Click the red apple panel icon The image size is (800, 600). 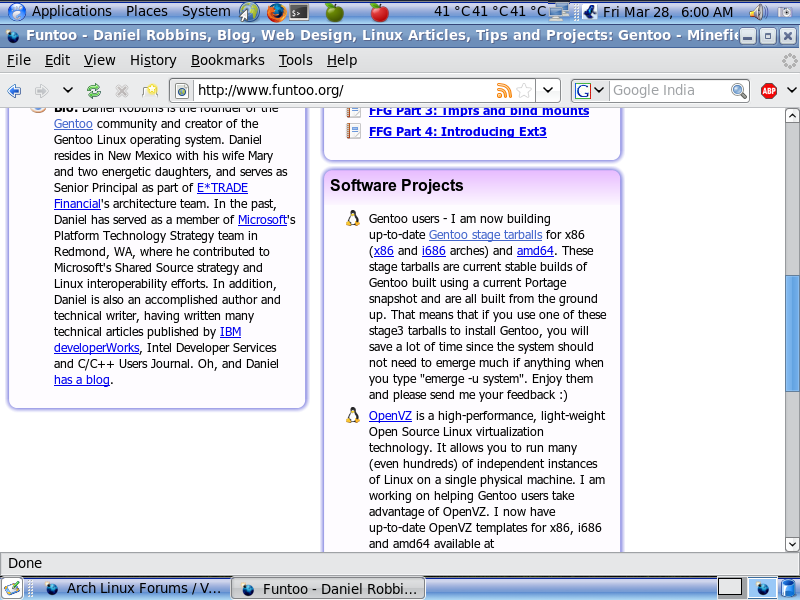pos(379,12)
